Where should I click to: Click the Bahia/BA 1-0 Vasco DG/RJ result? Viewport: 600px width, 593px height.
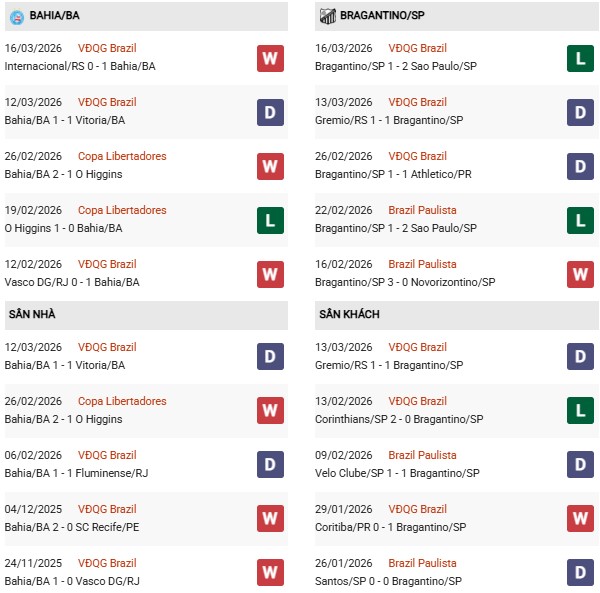(x=74, y=582)
